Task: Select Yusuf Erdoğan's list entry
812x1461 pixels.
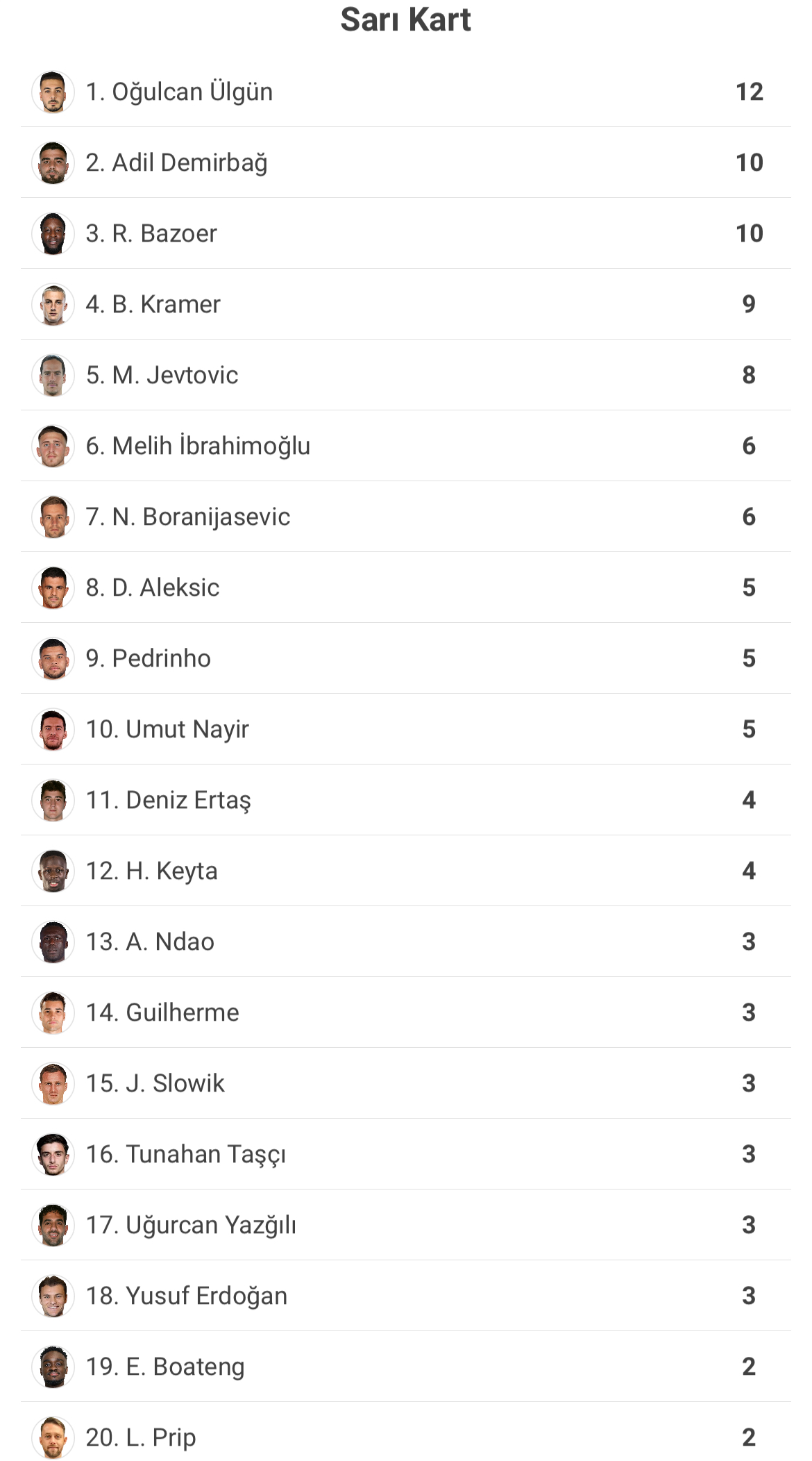Action: pyautogui.click(x=406, y=1296)
